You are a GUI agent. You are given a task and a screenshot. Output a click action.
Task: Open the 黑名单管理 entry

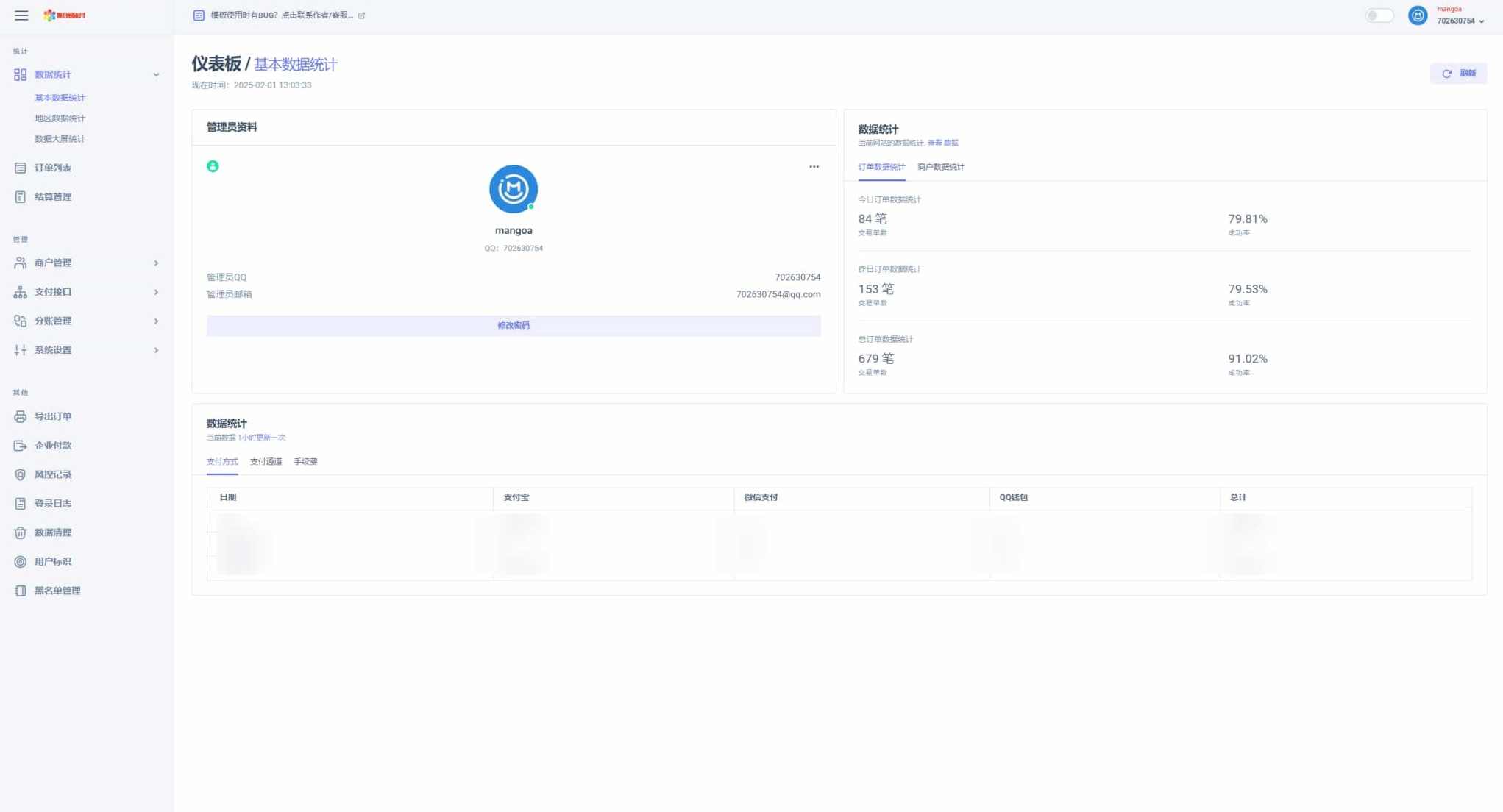coord(57,591)
